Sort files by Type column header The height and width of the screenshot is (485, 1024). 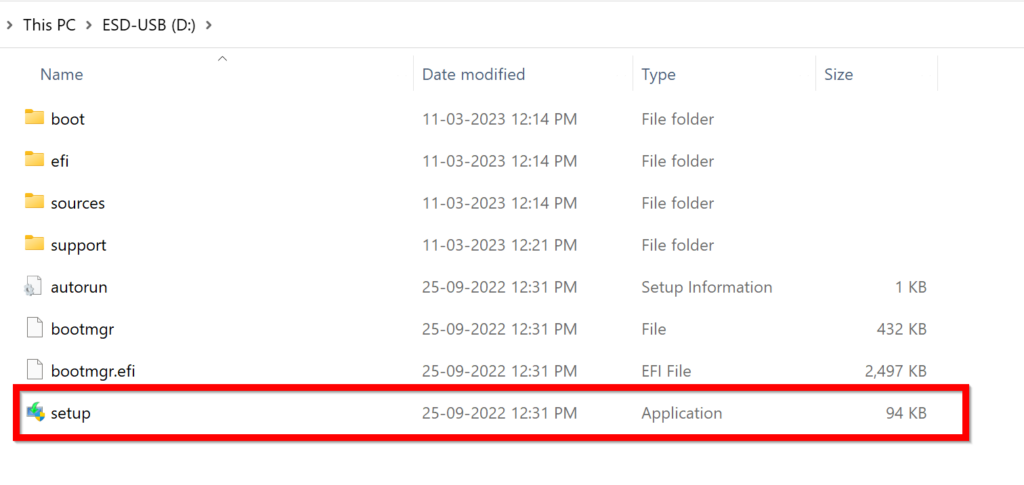(x=658, y=75)
